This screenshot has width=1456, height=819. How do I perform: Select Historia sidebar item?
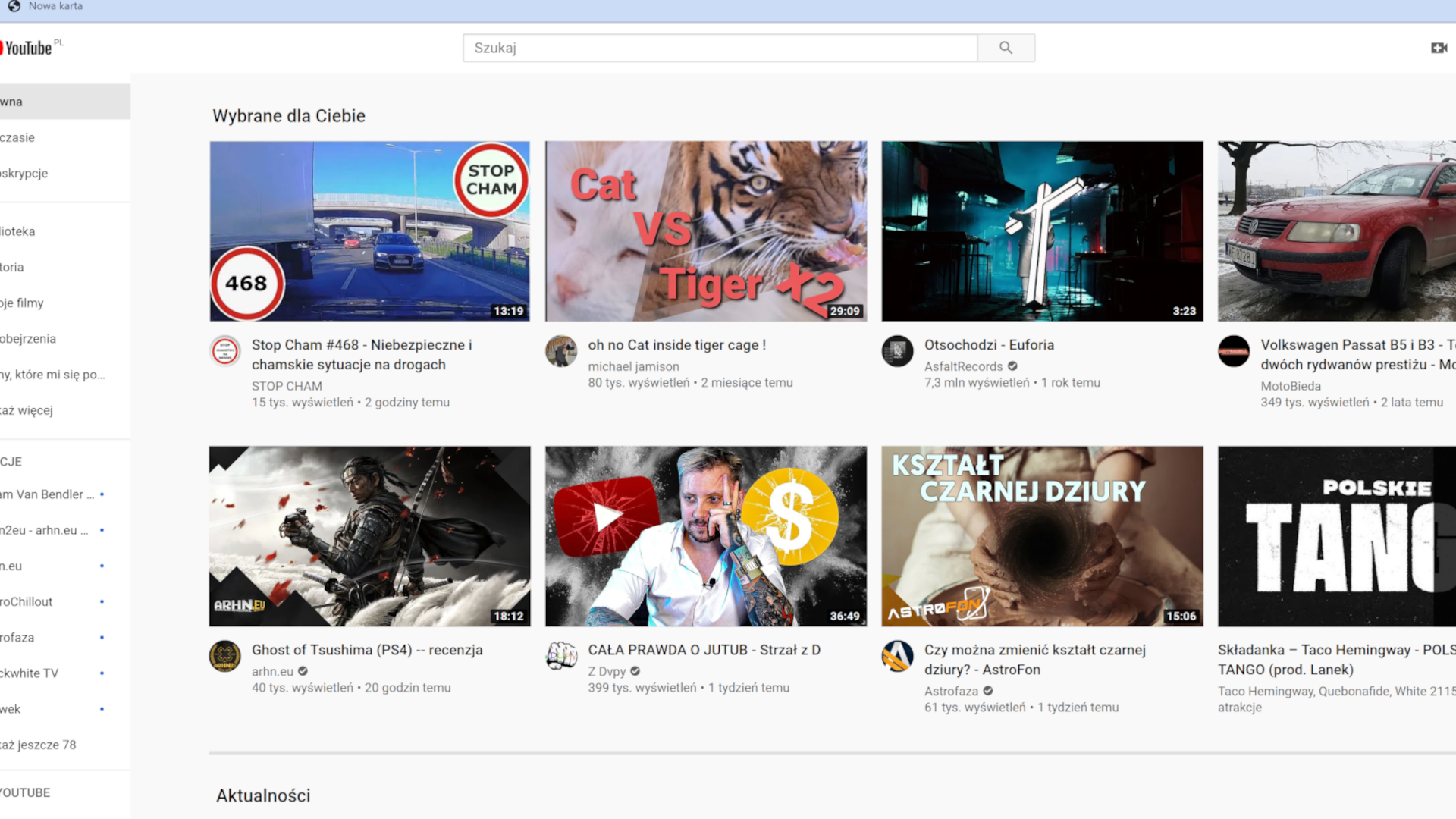click(x=65, y=267)
